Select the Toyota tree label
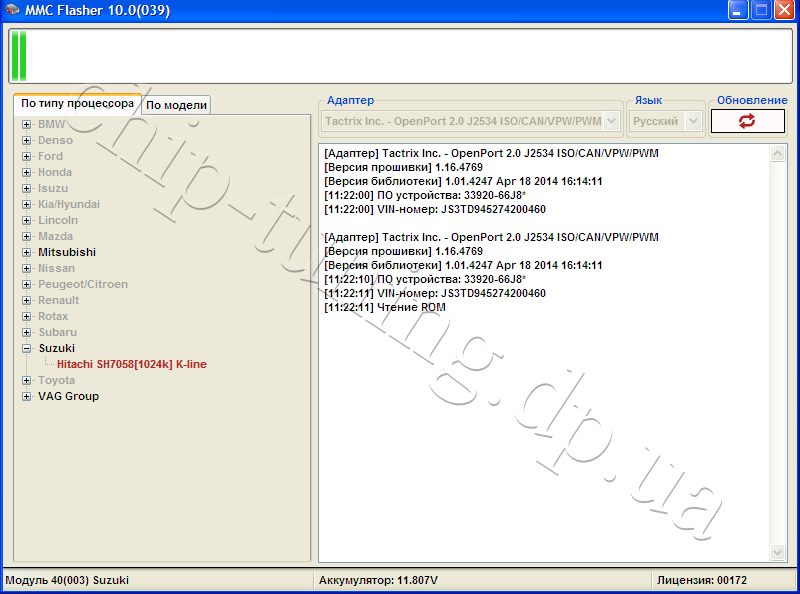The image size is (800, 594). click(x=56, y=380)
